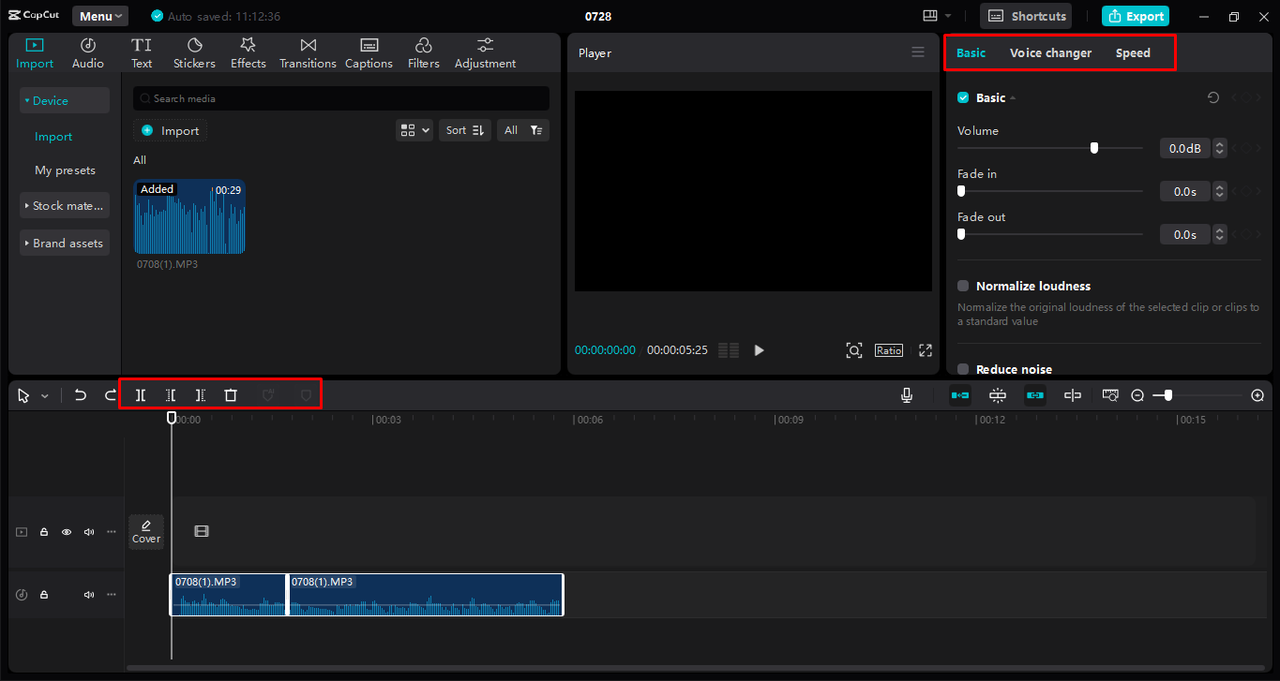This screenshot has height=681, width=1280.
Task: Open more options for the video track
Action: coord(111,532)
